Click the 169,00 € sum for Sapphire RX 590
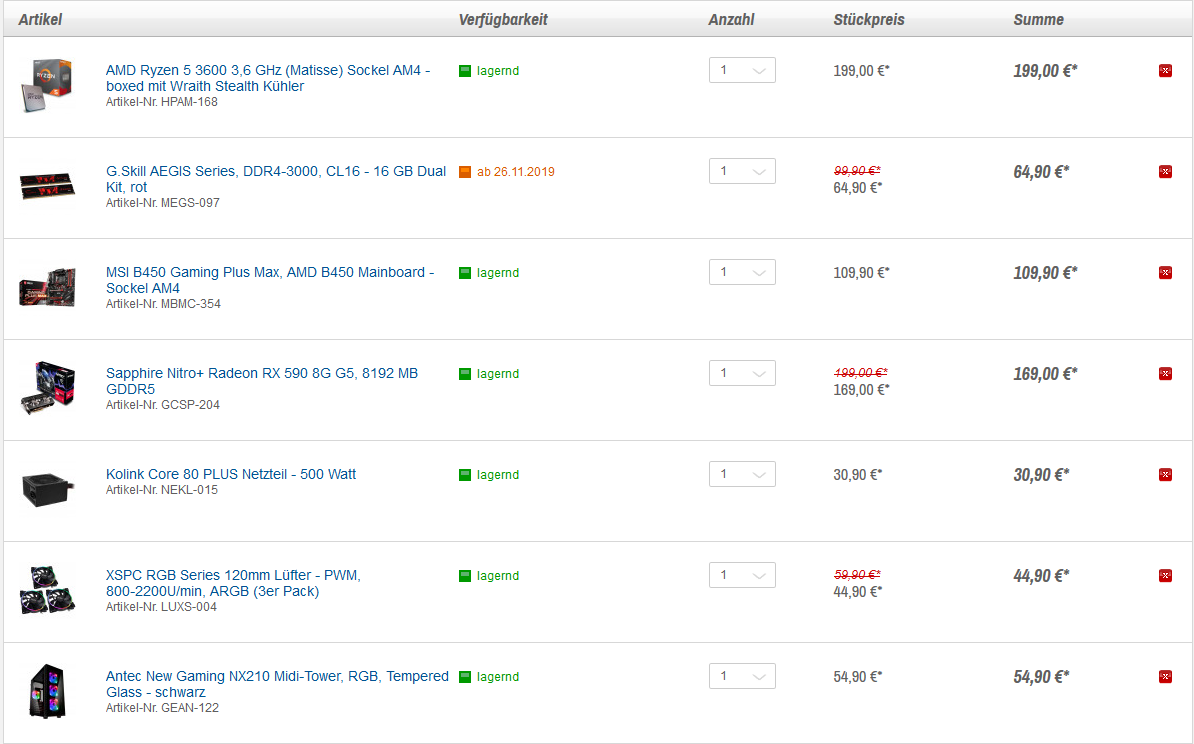This screenshot has width=1194, height=744. [1045, 374]
